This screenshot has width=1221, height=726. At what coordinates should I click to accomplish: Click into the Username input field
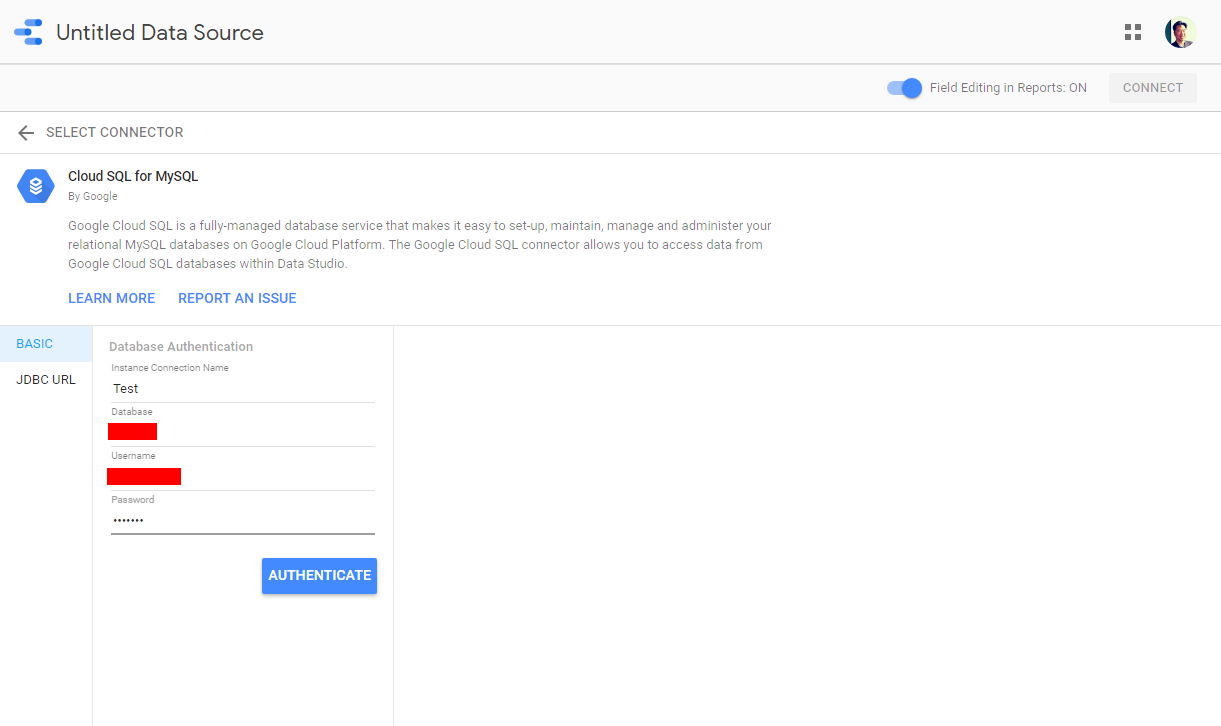coord(242,476)
